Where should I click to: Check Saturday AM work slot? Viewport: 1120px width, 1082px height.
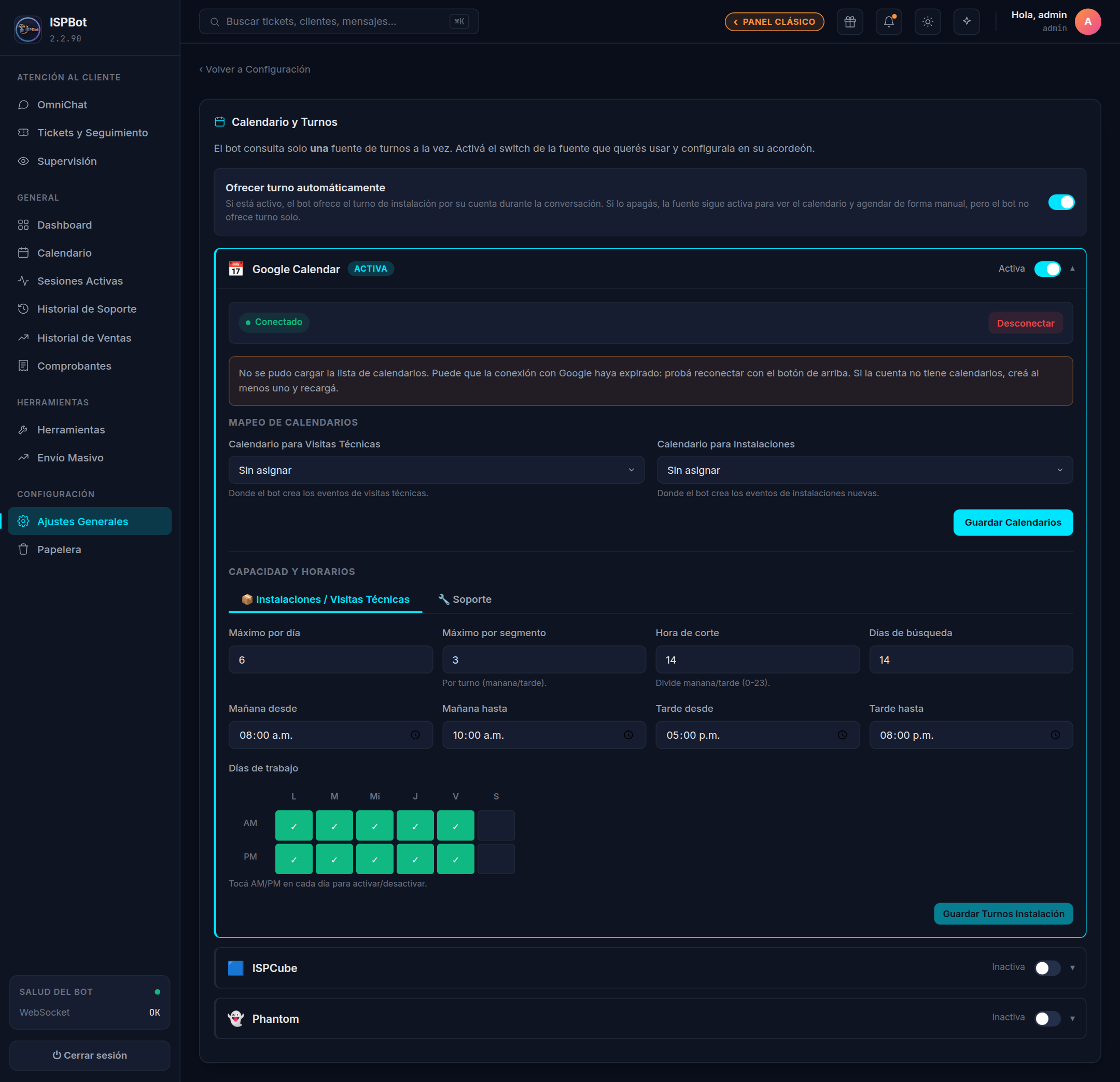pos(496,825)
